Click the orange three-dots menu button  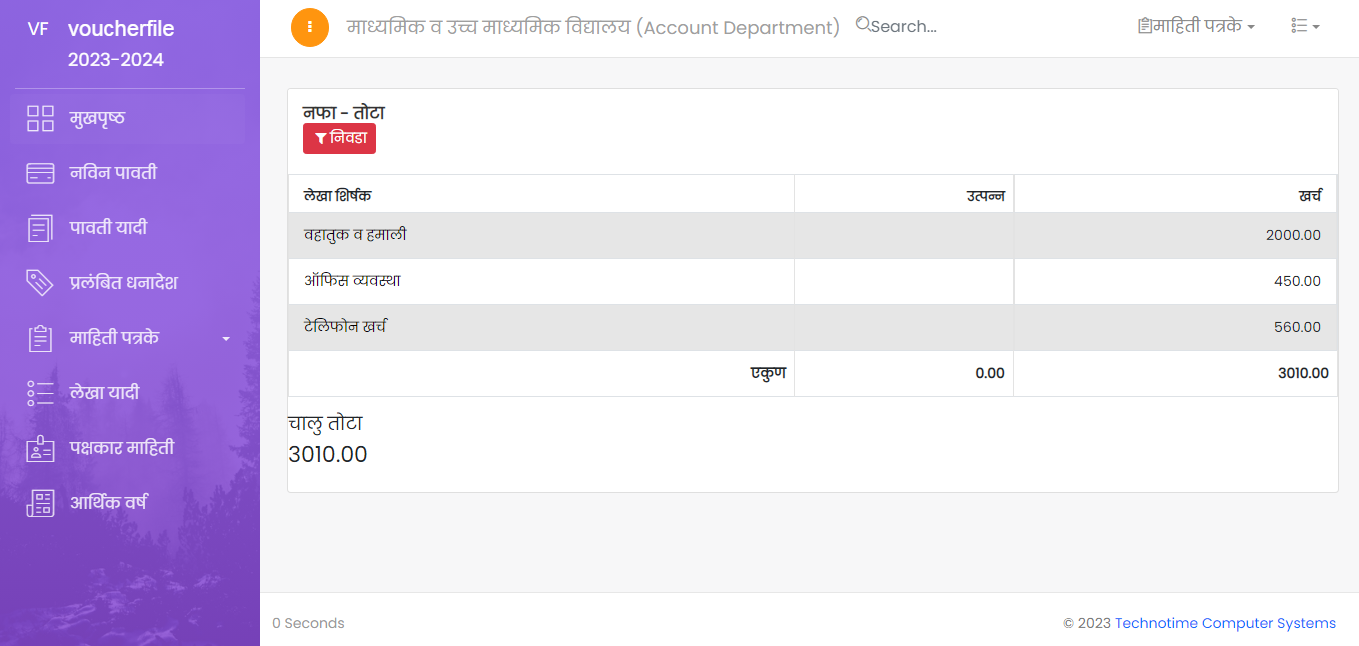(x=310, y=27)
